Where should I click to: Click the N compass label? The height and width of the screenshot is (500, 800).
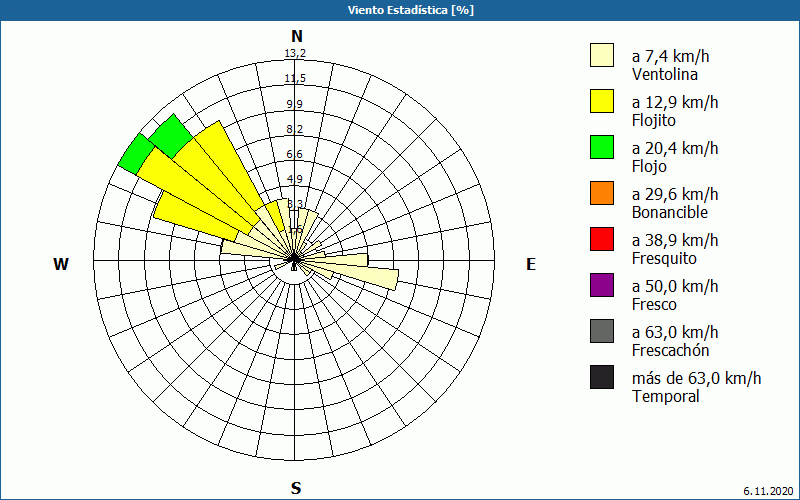click(296, 36)
